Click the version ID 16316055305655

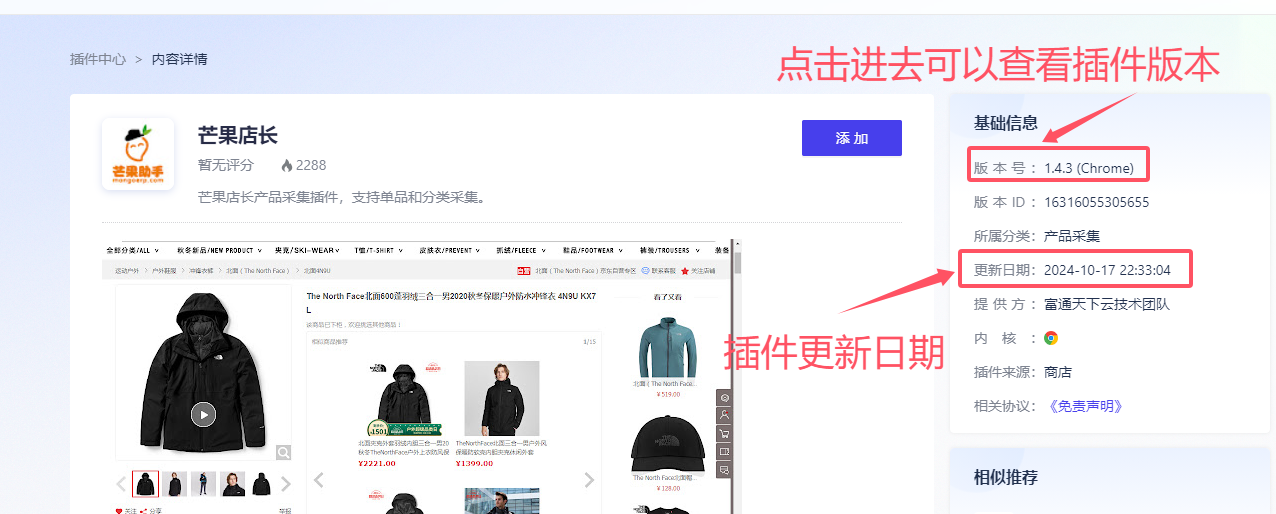1096,202
